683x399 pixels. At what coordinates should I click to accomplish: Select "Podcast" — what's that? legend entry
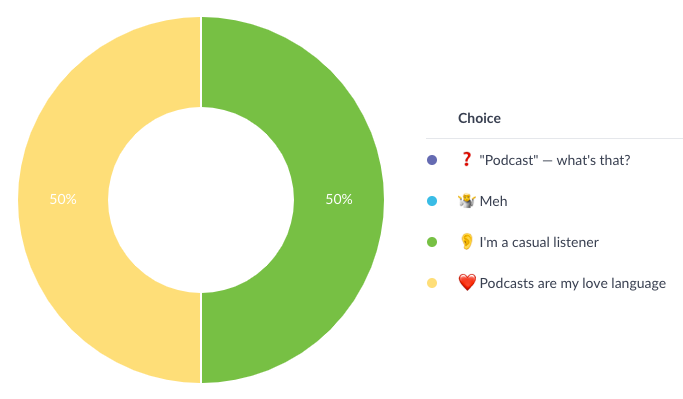tap(555, 160)
